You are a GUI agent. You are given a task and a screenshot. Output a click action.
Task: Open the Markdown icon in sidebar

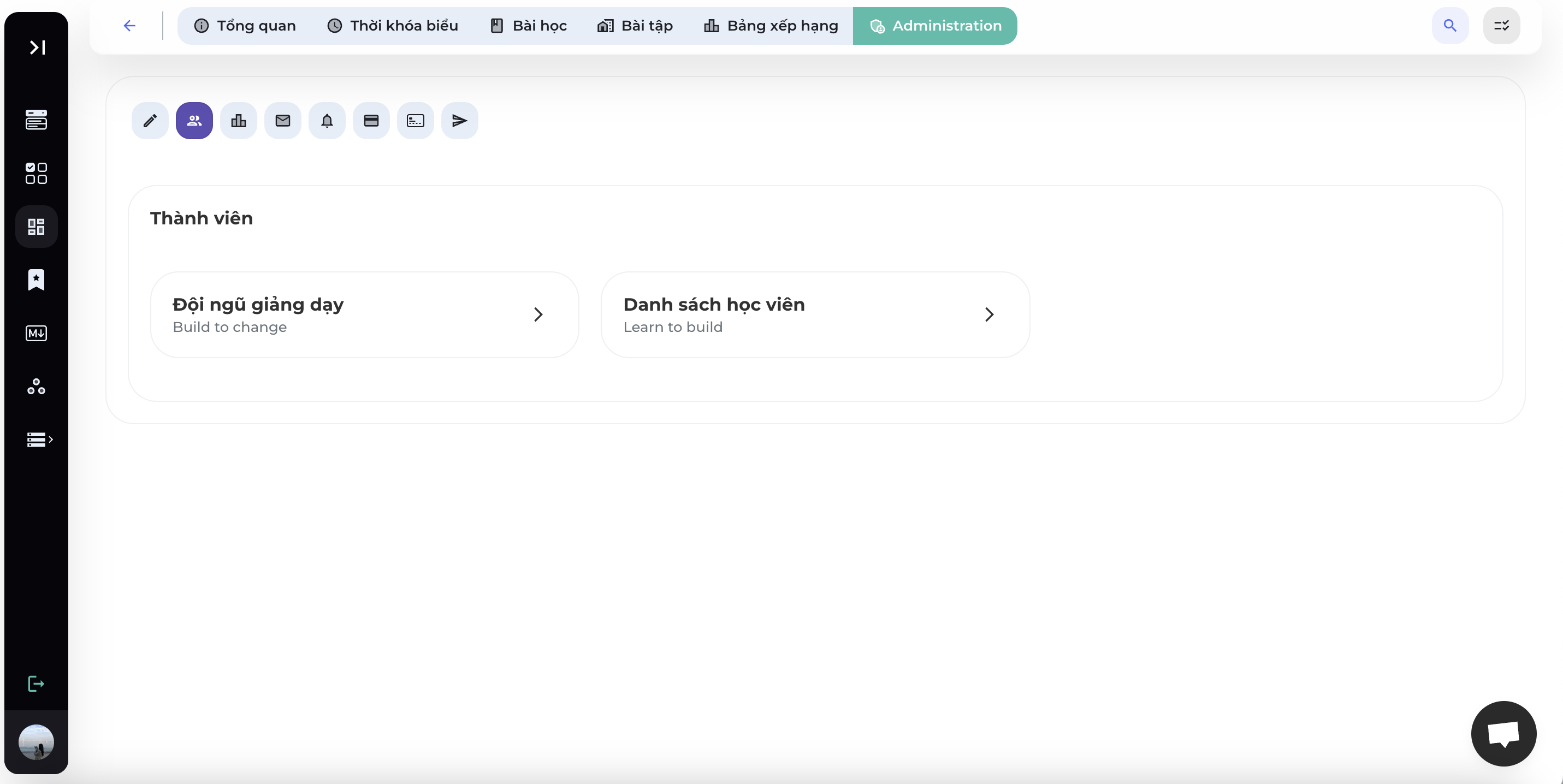(37, 334)
